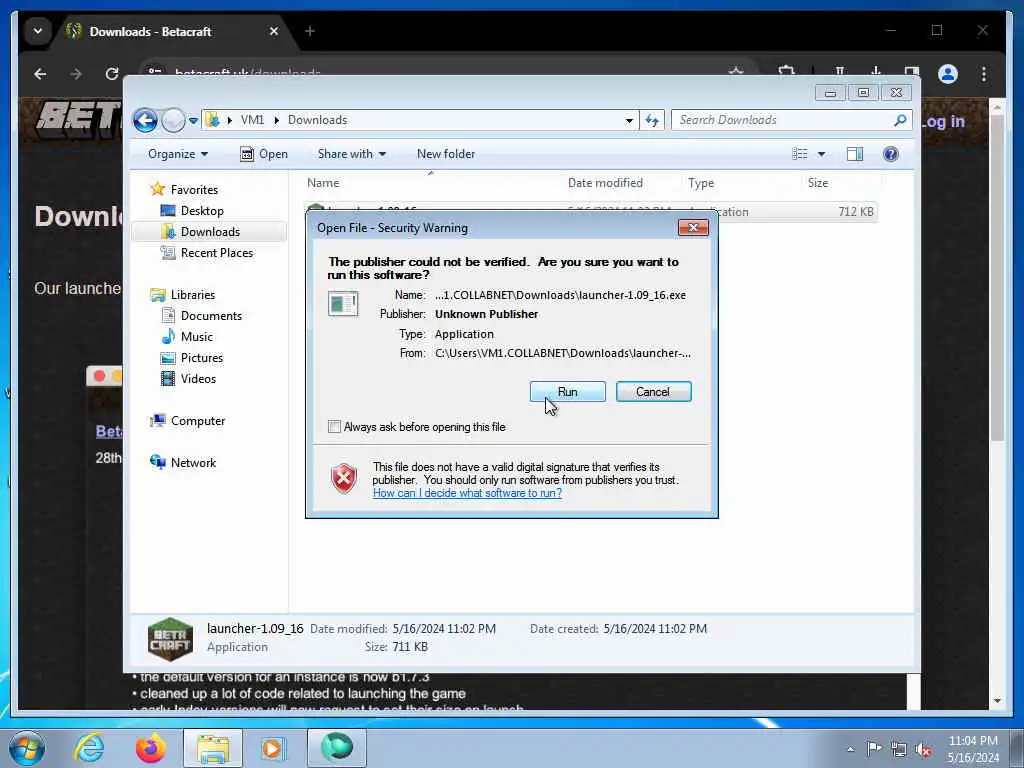Open How can I decide what software link
Screen dimensions: 1024x768
(467, 493)
